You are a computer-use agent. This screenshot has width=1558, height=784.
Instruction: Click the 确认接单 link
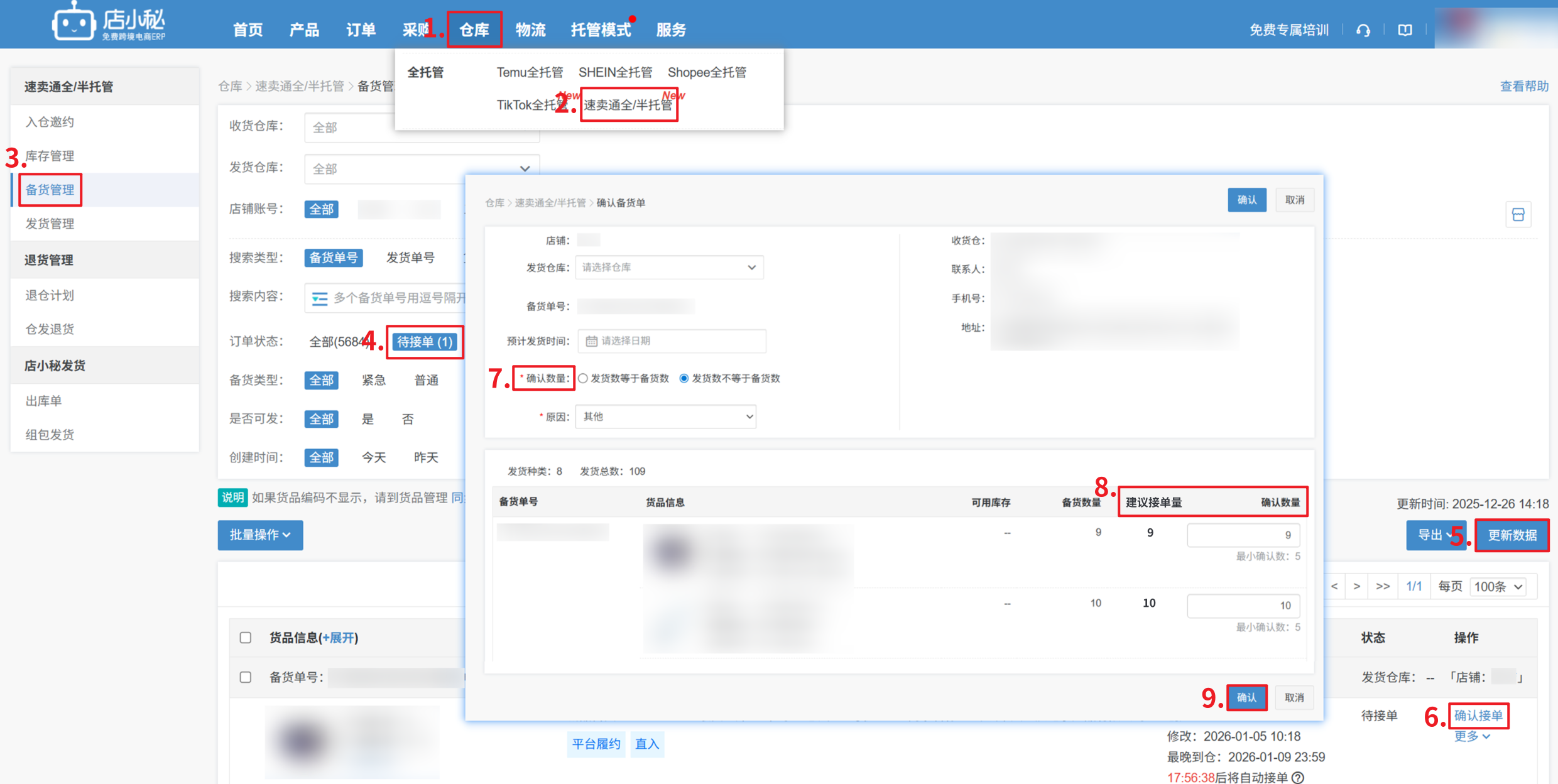coord(1478,716)
